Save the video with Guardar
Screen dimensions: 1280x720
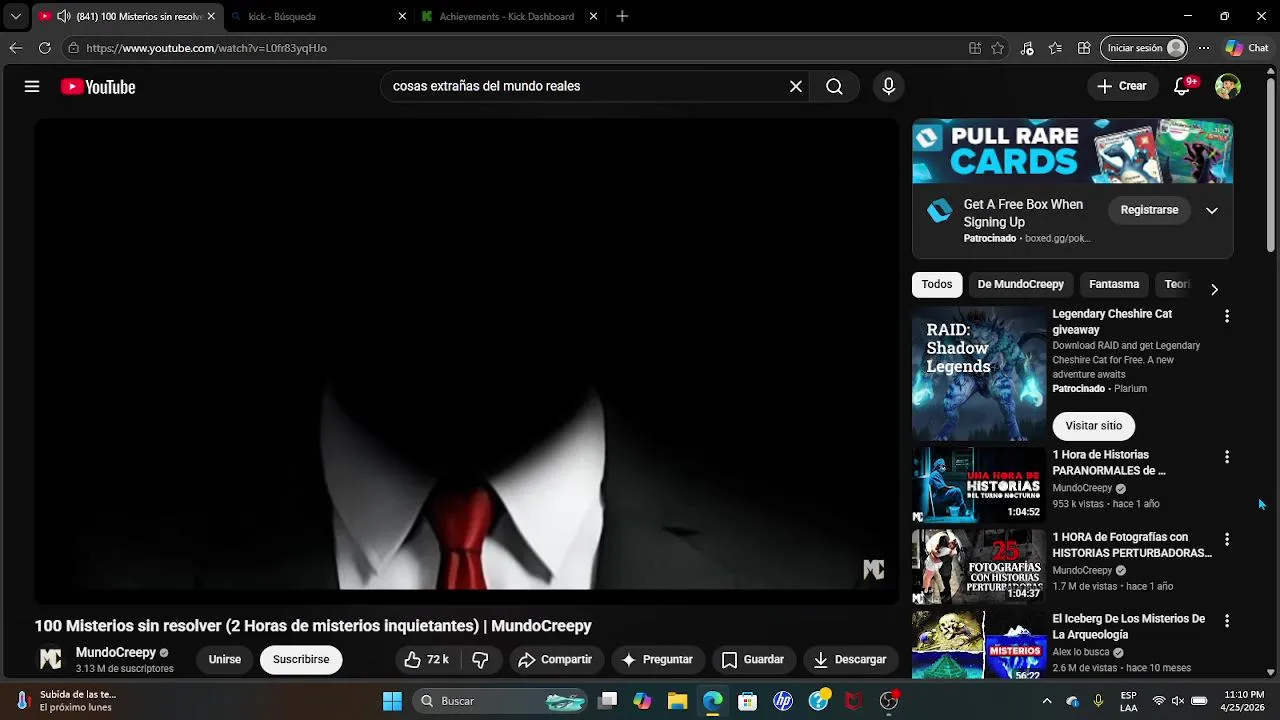click(x=753, y=660)
